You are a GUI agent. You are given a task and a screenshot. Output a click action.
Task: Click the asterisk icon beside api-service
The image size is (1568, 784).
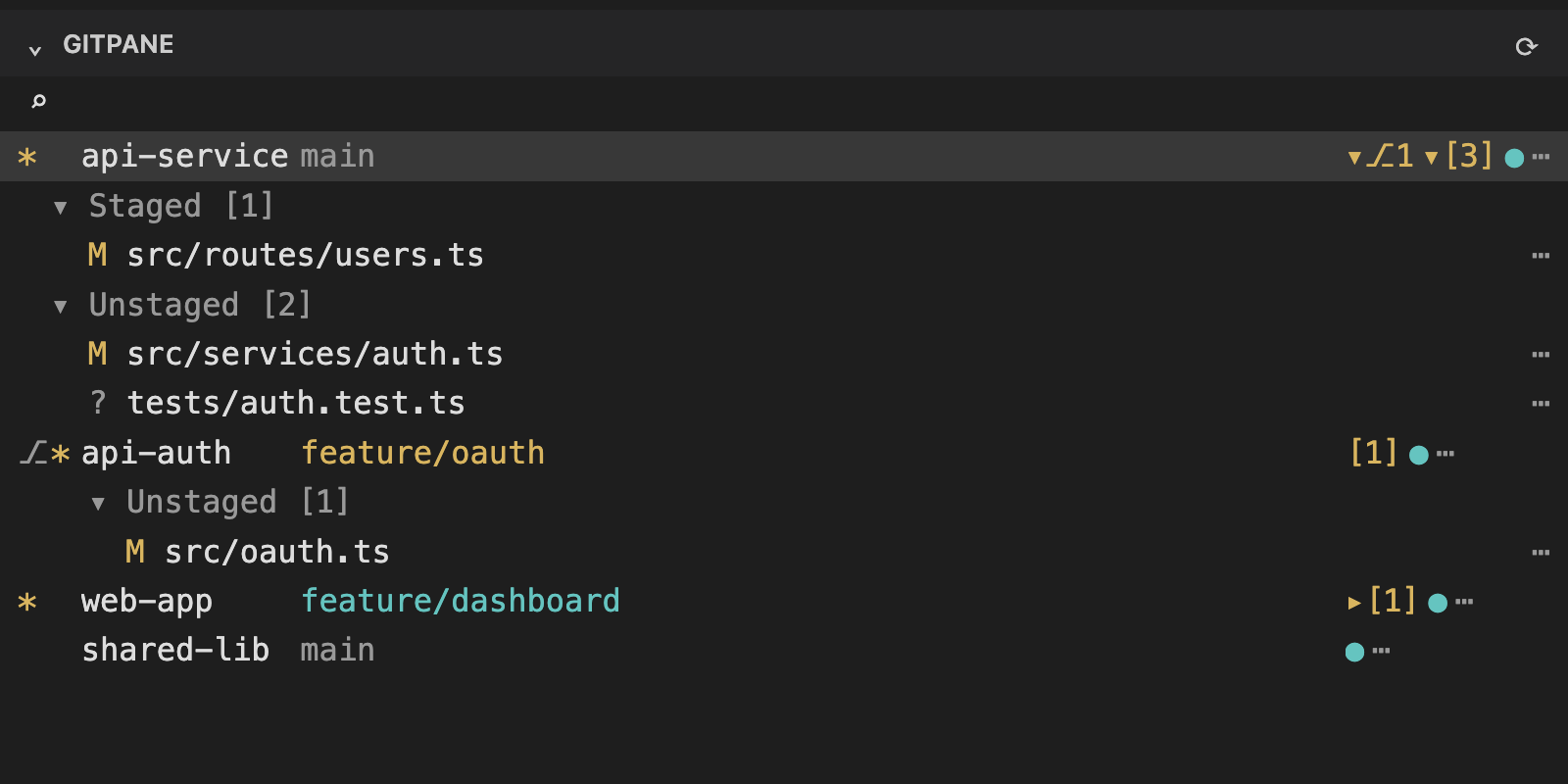tap(27, 157)
